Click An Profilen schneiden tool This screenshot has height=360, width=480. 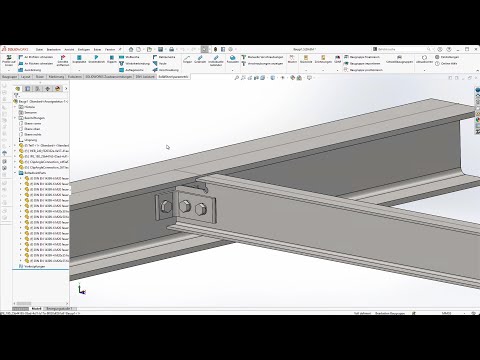(x=36, y=57)
